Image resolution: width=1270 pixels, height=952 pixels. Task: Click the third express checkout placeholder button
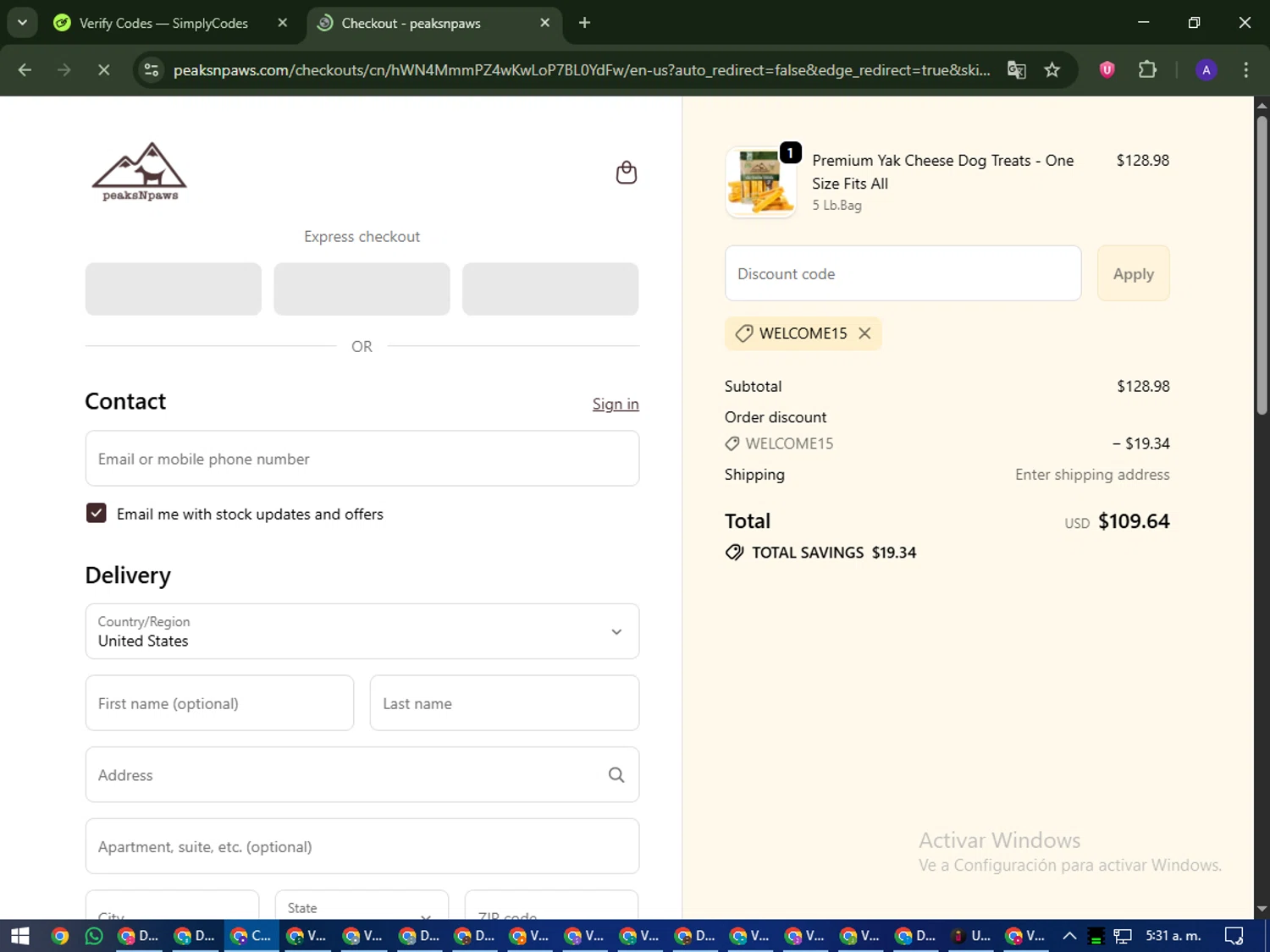tap(550, 289)
